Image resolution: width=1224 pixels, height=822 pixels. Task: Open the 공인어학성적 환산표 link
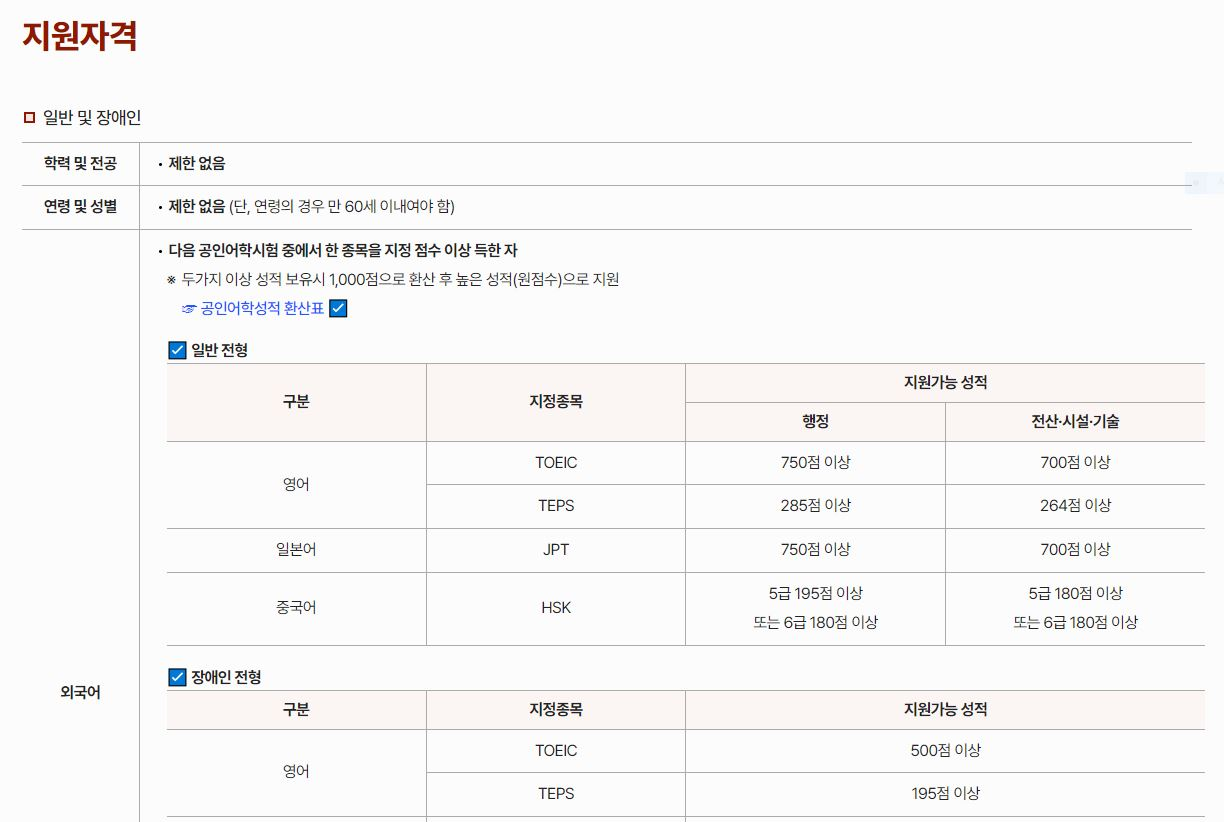coord(263,308)
